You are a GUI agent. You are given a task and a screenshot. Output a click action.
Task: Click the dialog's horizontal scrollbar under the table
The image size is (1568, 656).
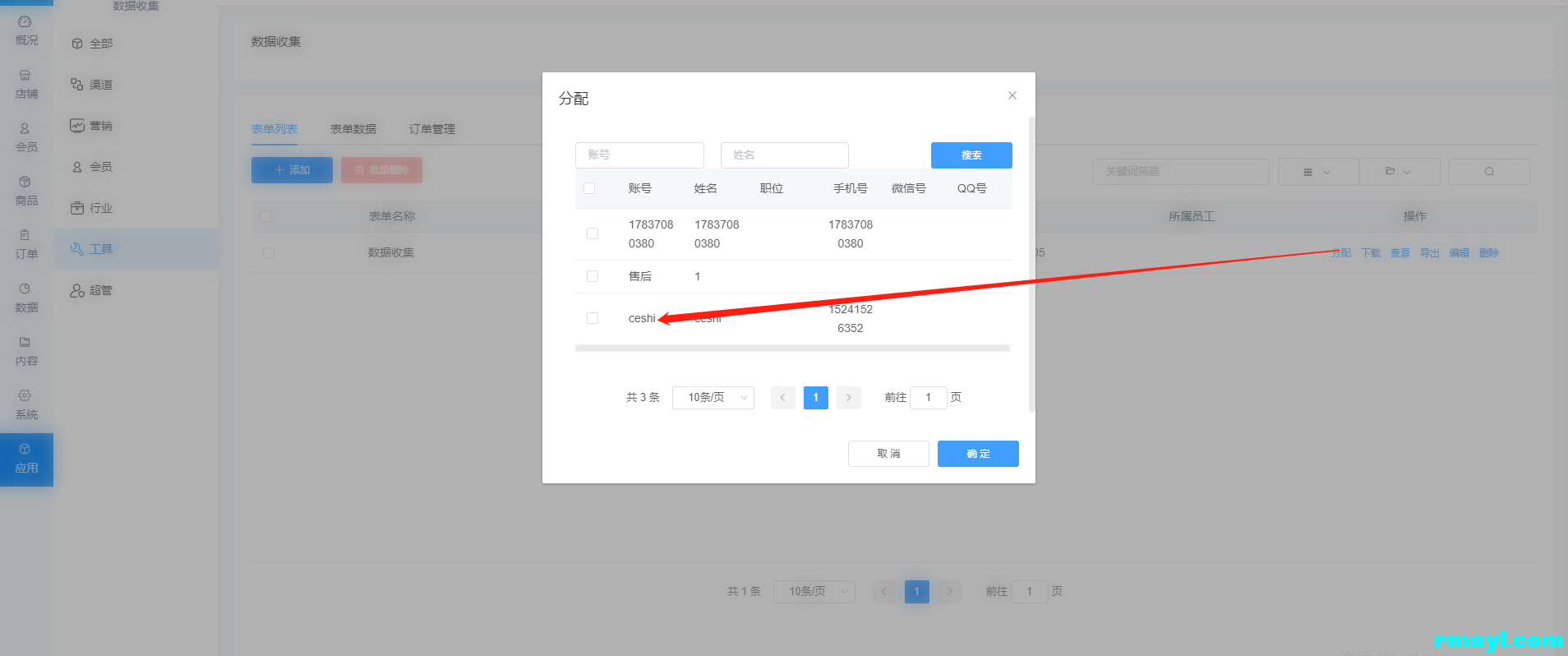click(x=792, y=349)
